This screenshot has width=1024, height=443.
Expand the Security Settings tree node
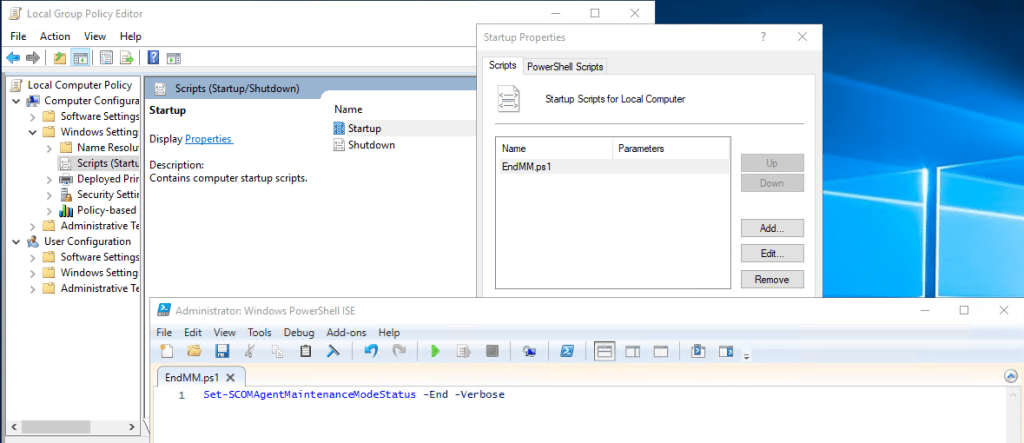tap(50, 195)
